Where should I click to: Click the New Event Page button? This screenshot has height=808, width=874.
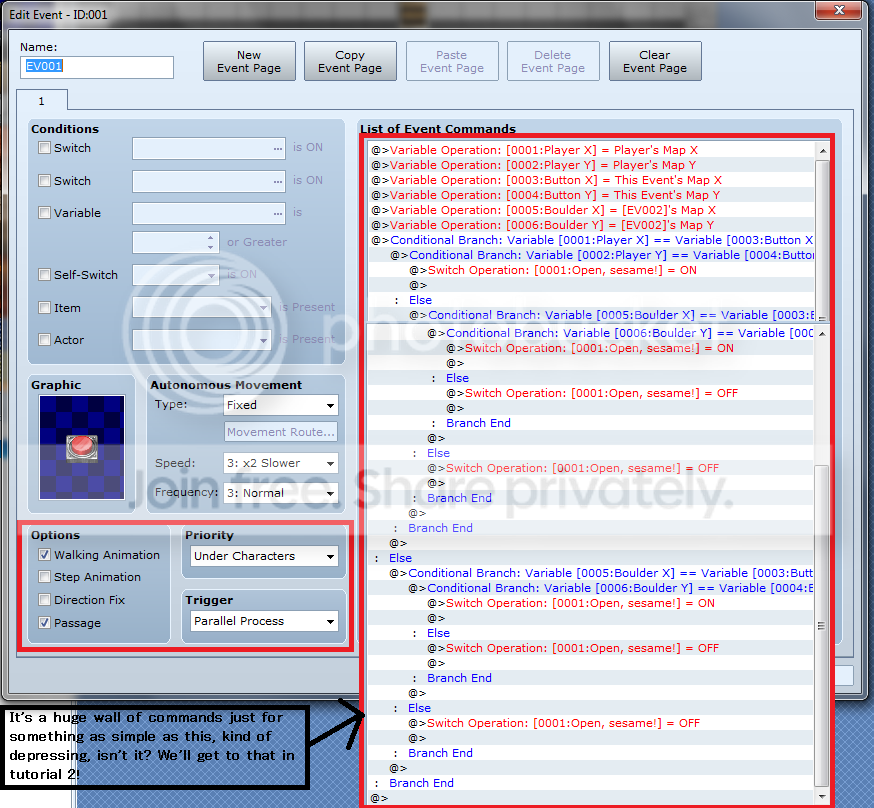click(x=249, y=61)
